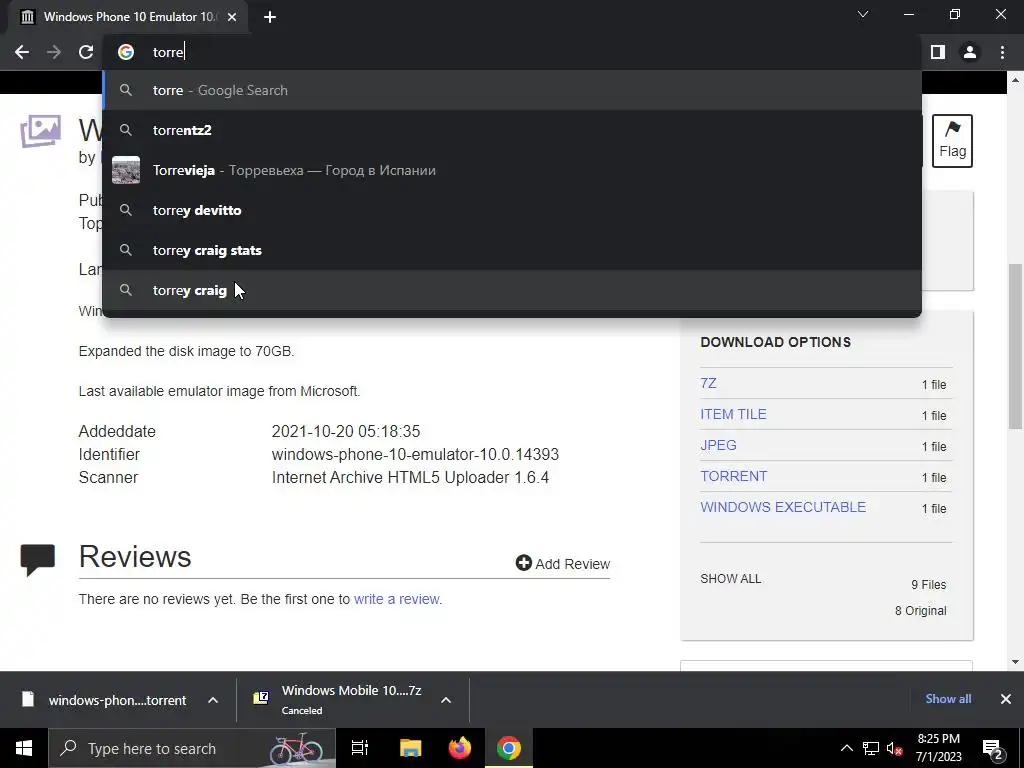Image resolution: width=1024 pixels, height=768 pixels.
Task: Open 7Z download option
Action: [708, 383]
